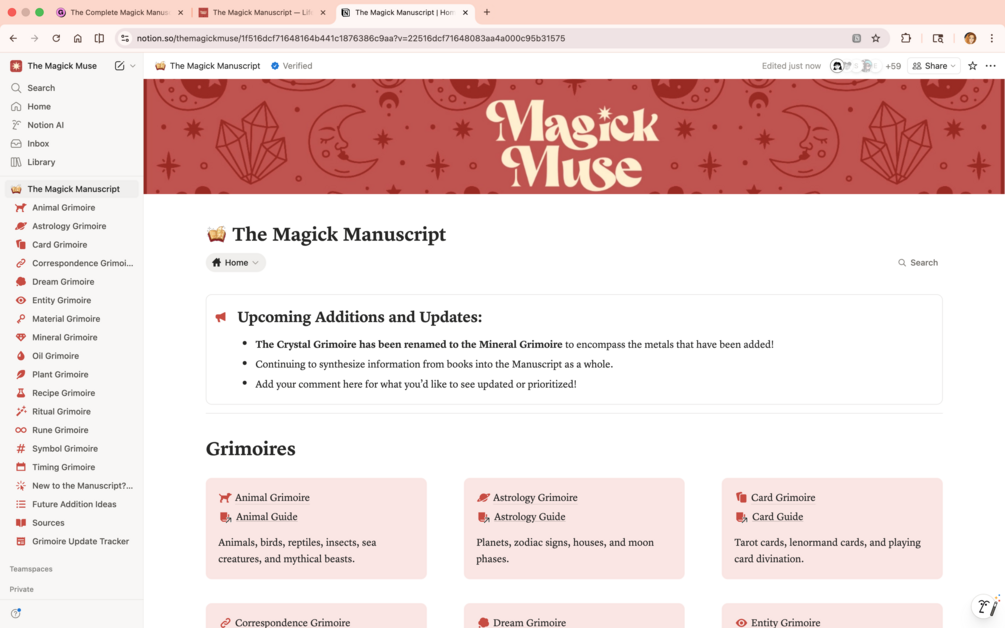Click the help icon at the sidebar bottom
Image resolution: width=1005 pixels, height=628 pixels.
pos(16,613)
